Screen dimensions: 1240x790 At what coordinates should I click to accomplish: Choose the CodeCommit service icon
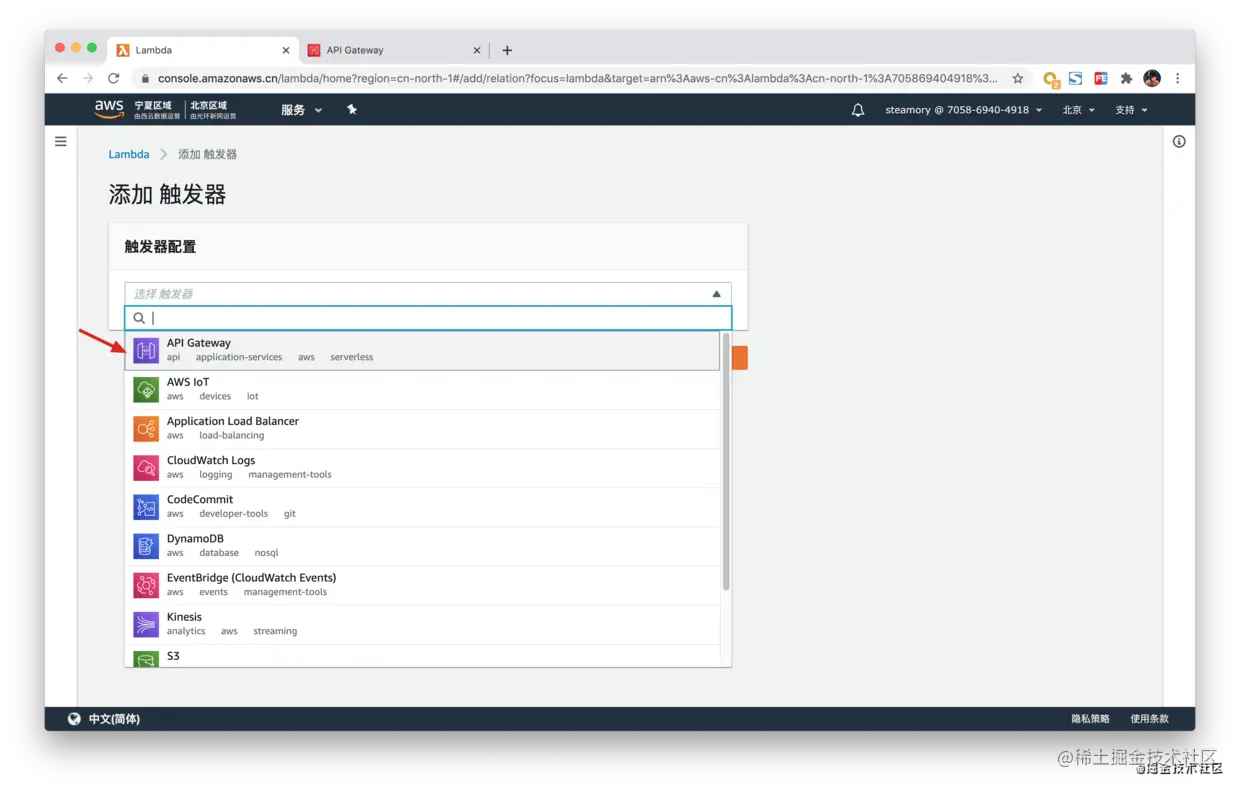[146, 507]
